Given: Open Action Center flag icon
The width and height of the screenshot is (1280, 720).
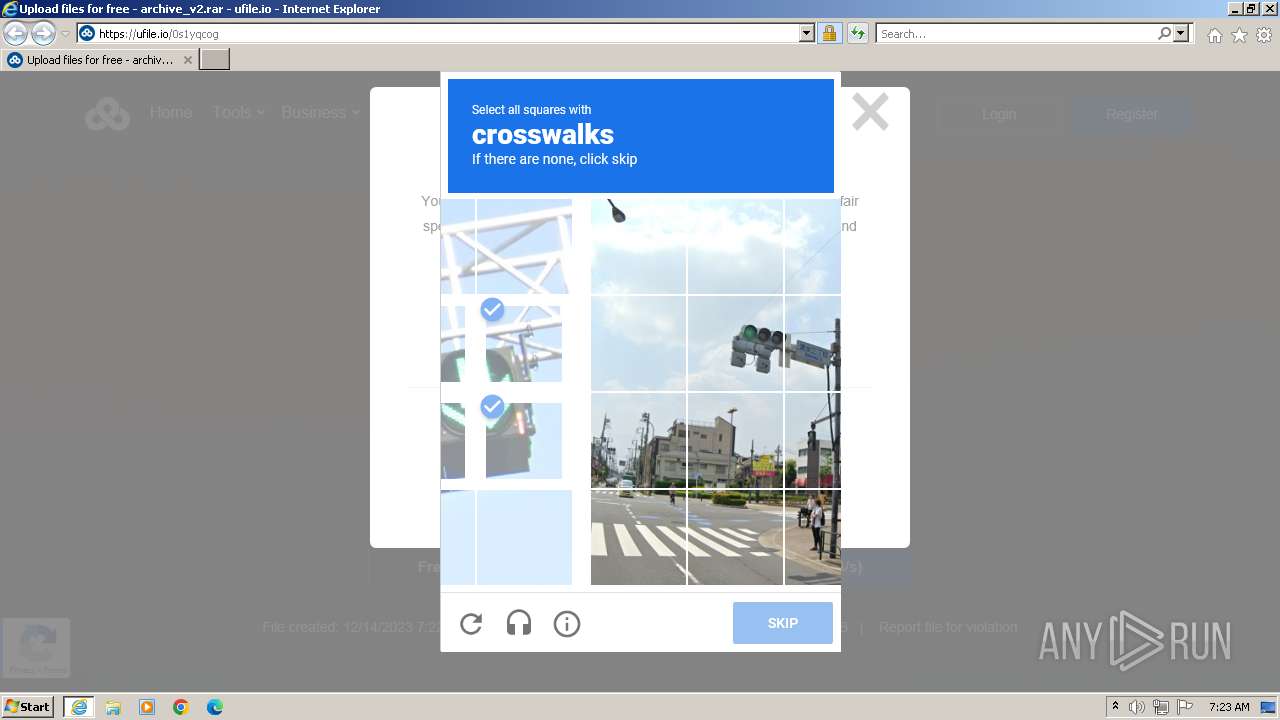Looking at the screenshot, I should pos(1185,707).
